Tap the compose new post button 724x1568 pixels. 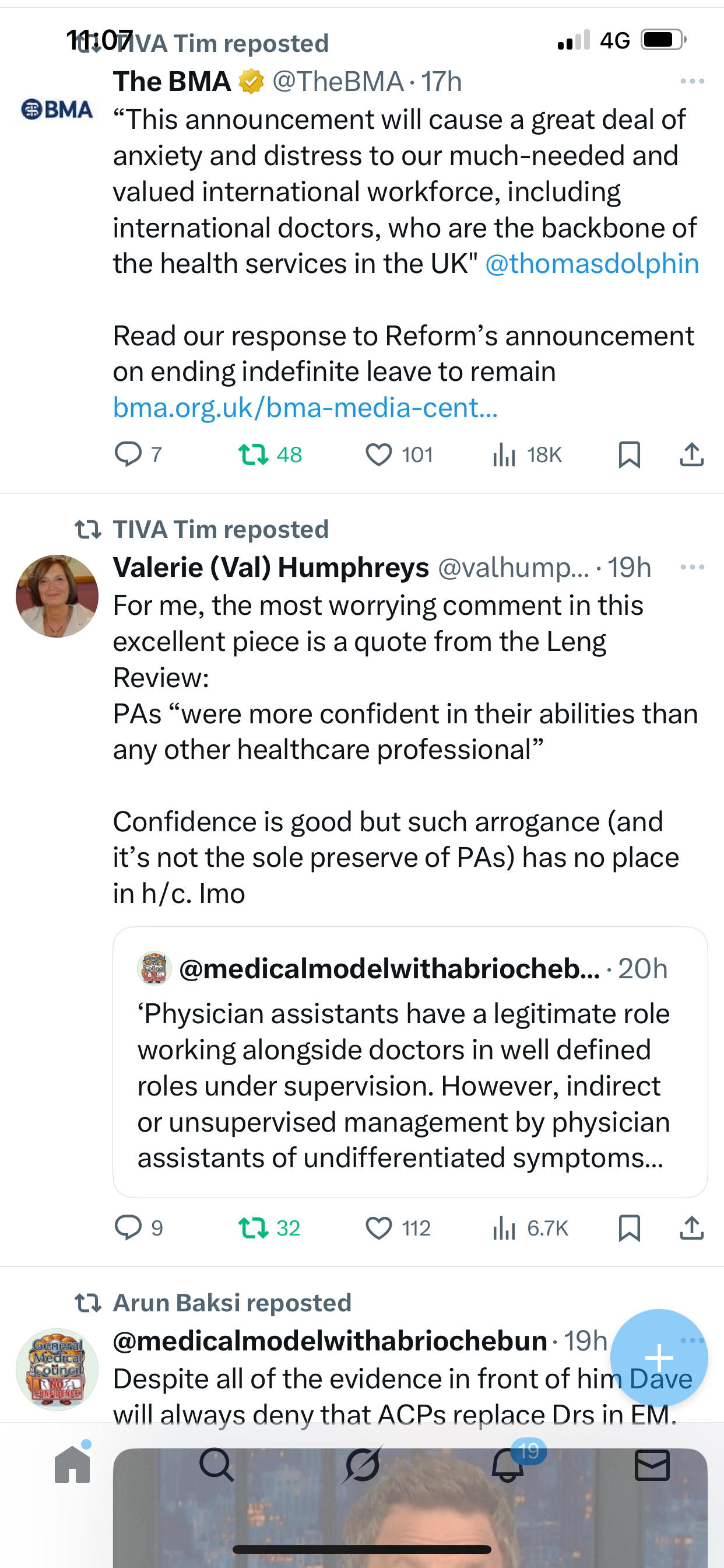(659, 1358)
